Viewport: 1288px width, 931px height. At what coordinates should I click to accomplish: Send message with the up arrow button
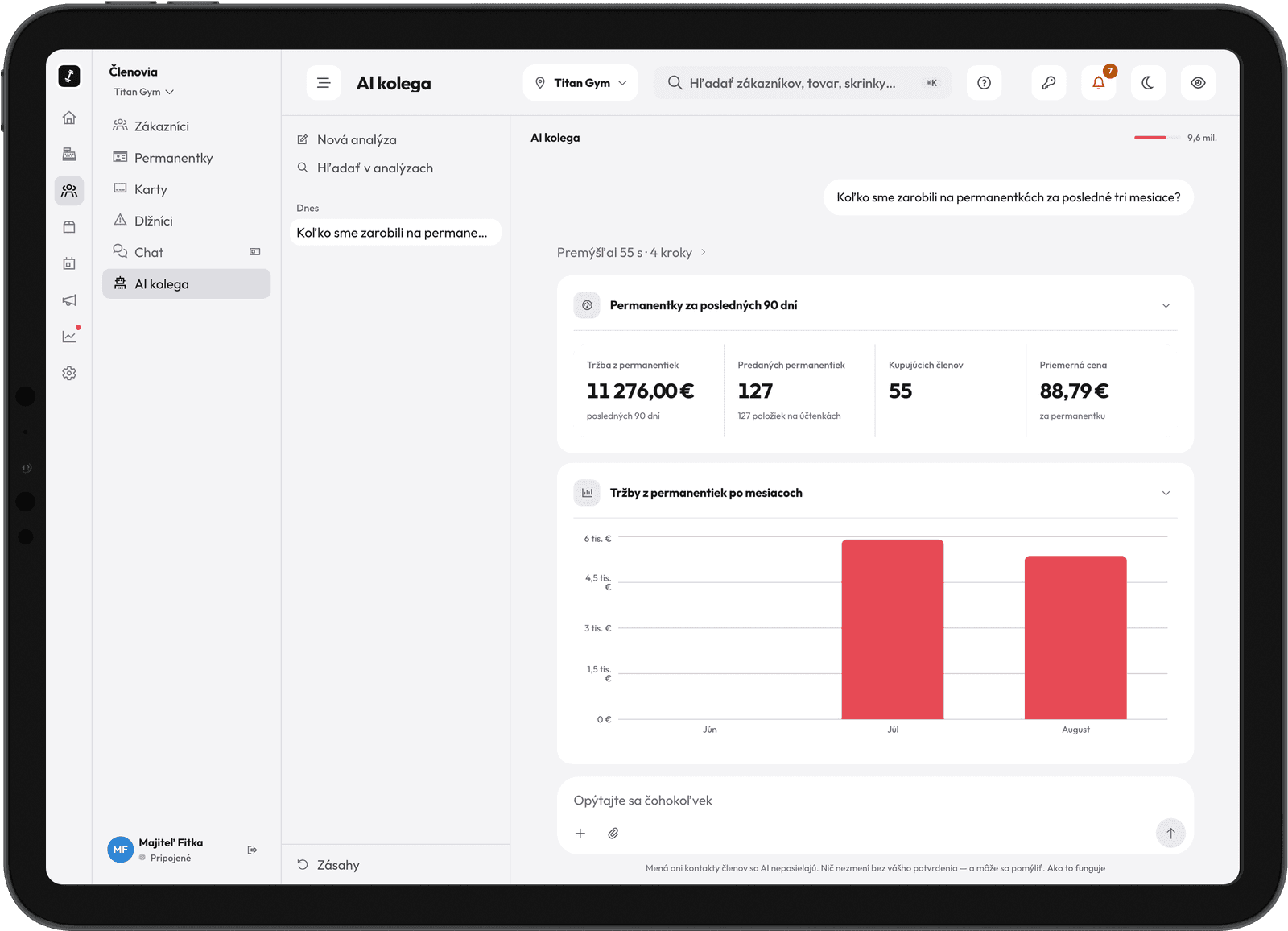point(1170,834)
